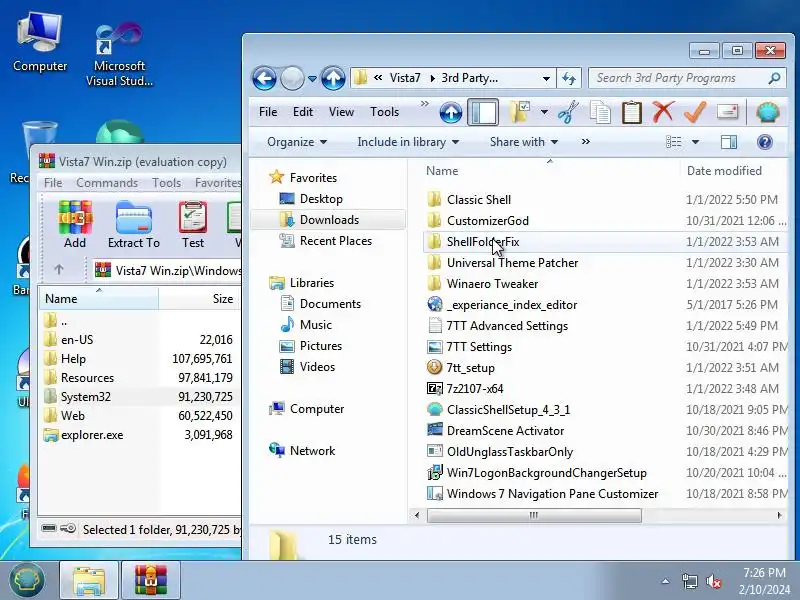Click Up one level beside the address bar

pos(333,79)
